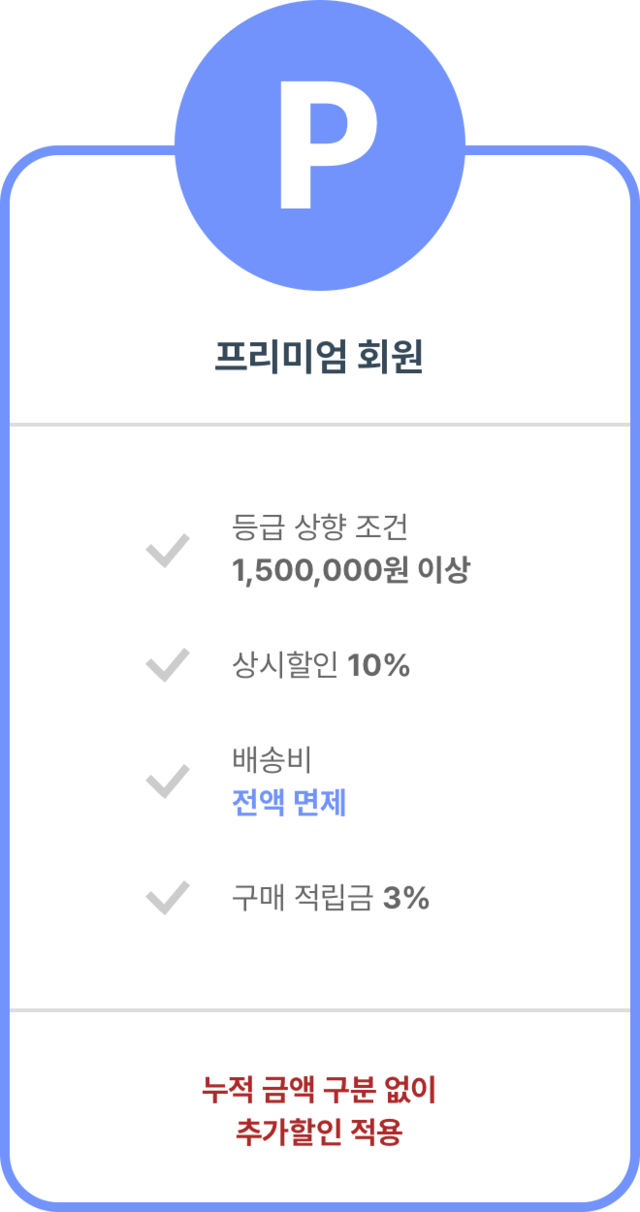This screenshot has width=640, height=1212.
Task: Click the red 추가할인 적용 text
Action: click(x=319, y=1133)
